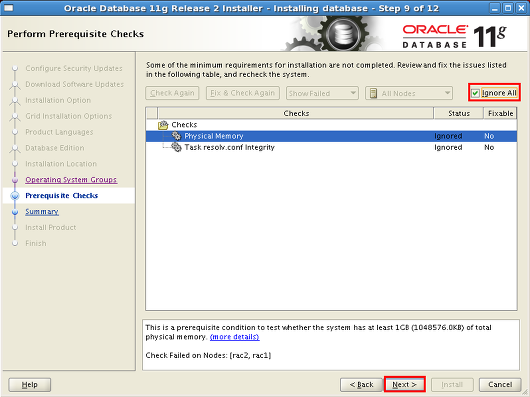530x397 pixels.
Task: Open the more details link
Action: 235,337
